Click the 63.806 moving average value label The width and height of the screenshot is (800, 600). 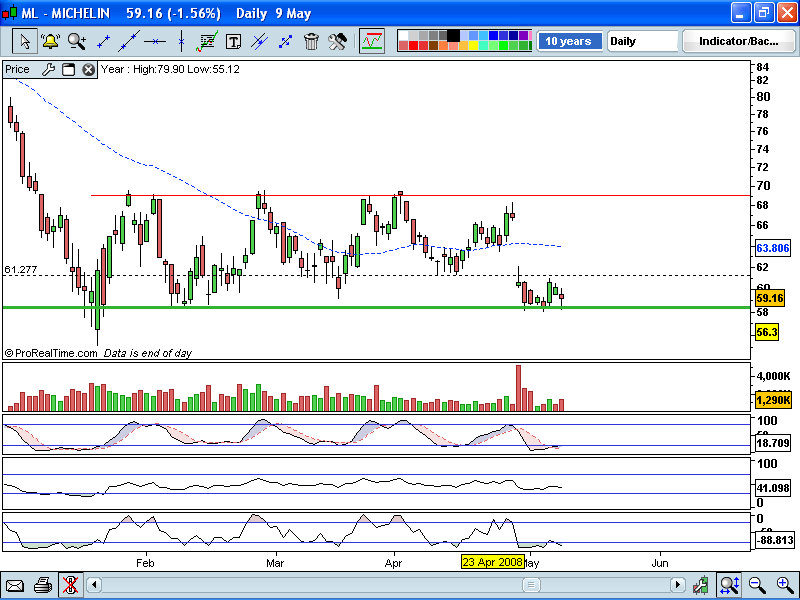click(x=773, y=248)
